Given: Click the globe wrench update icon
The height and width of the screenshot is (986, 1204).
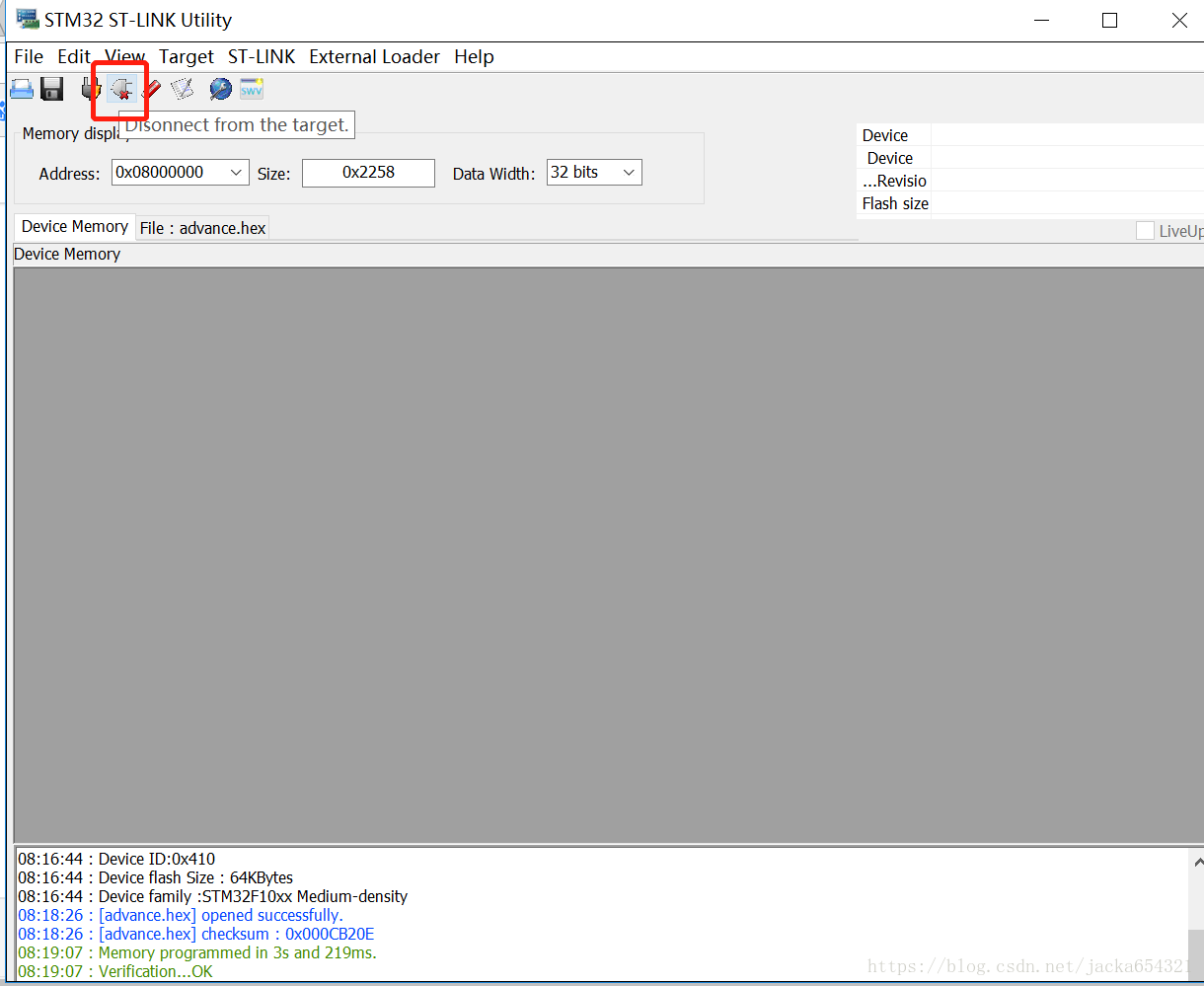Looking at the screenshot, I should [x=220, y=90].
